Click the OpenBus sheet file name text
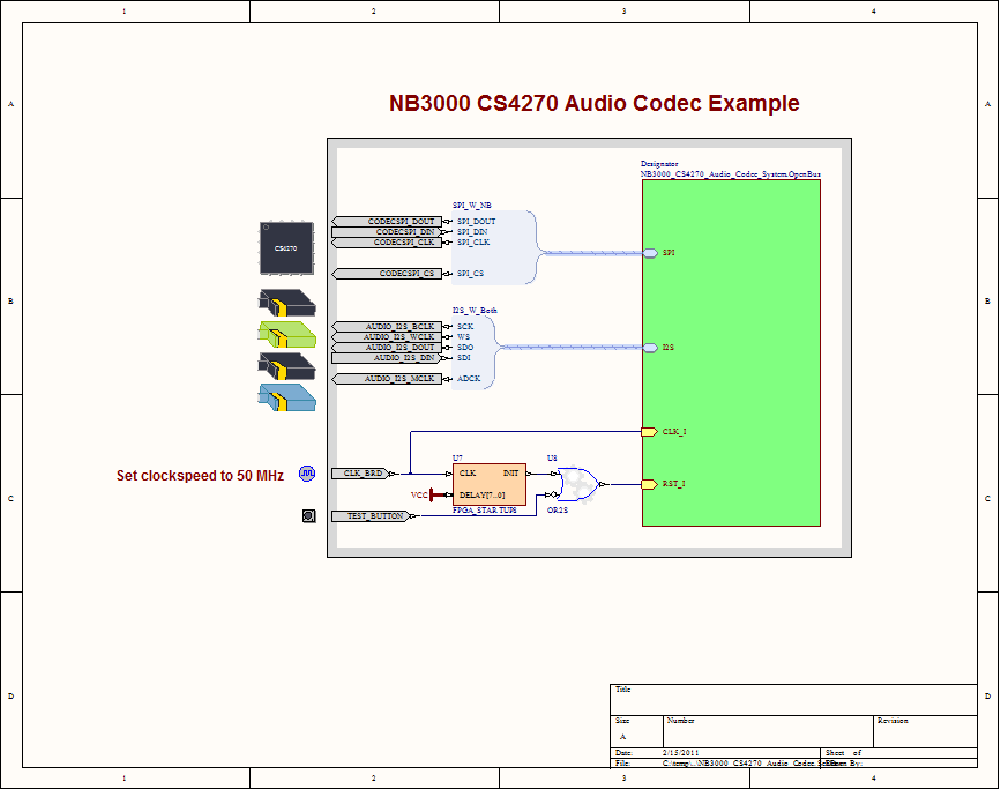 click(x=731, y=174)
